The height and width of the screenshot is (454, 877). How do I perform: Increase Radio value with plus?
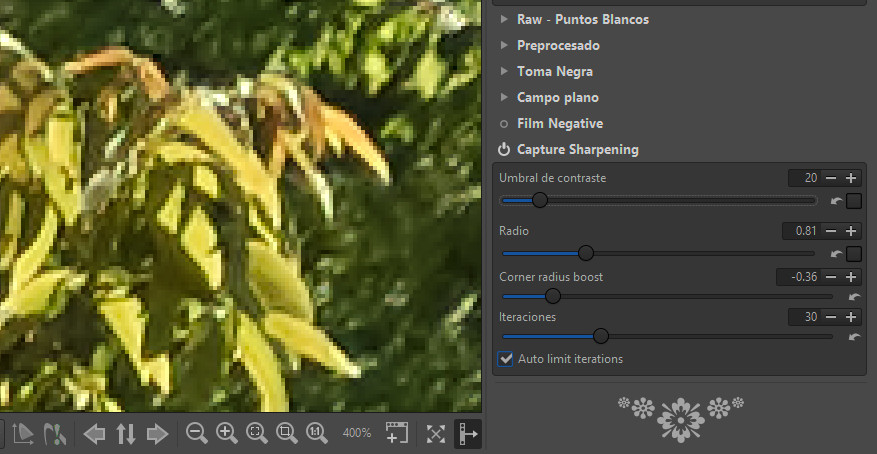851,231
